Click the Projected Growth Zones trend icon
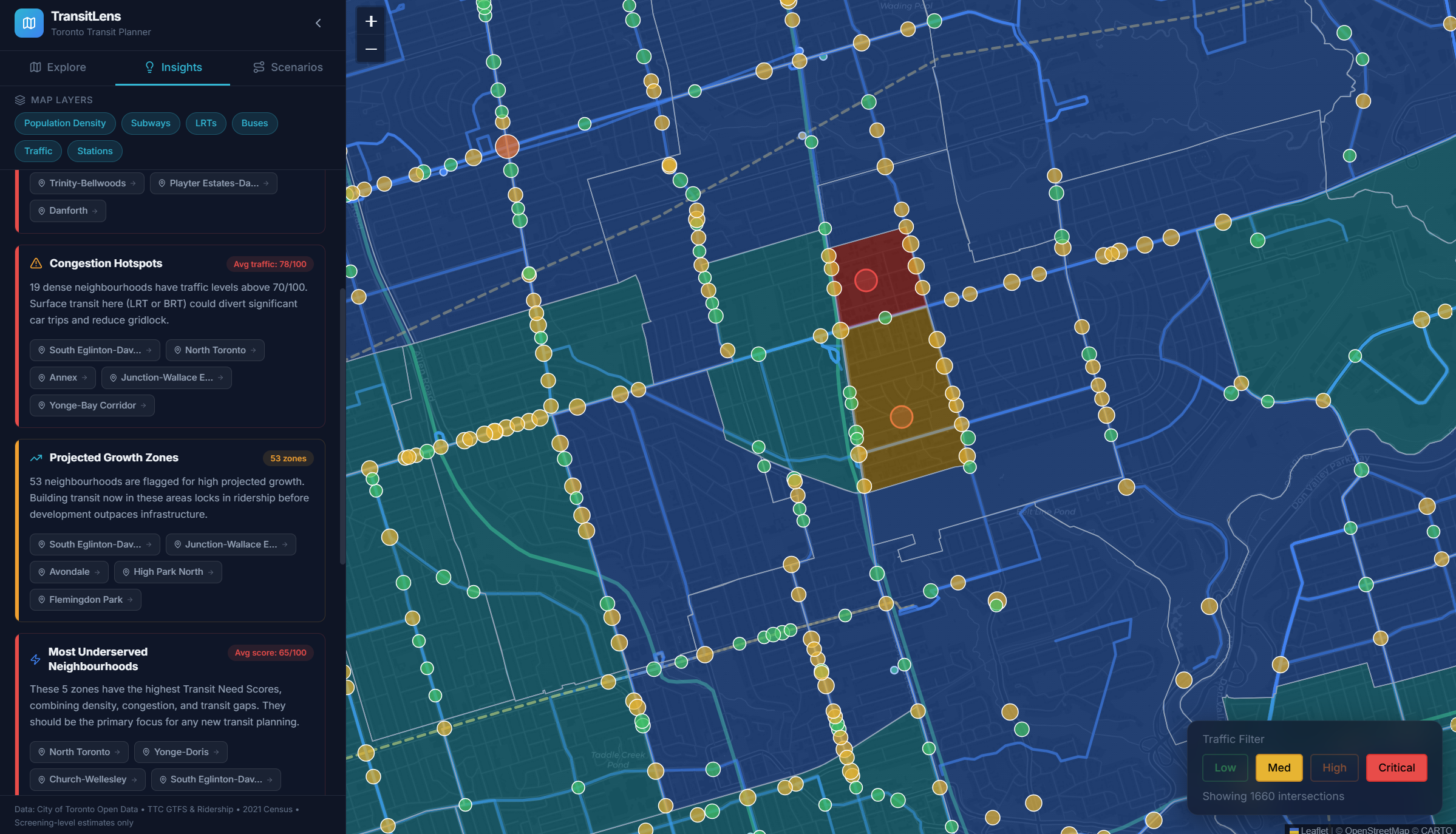This screenshot has height=834, width=1456. pos(36,458)
